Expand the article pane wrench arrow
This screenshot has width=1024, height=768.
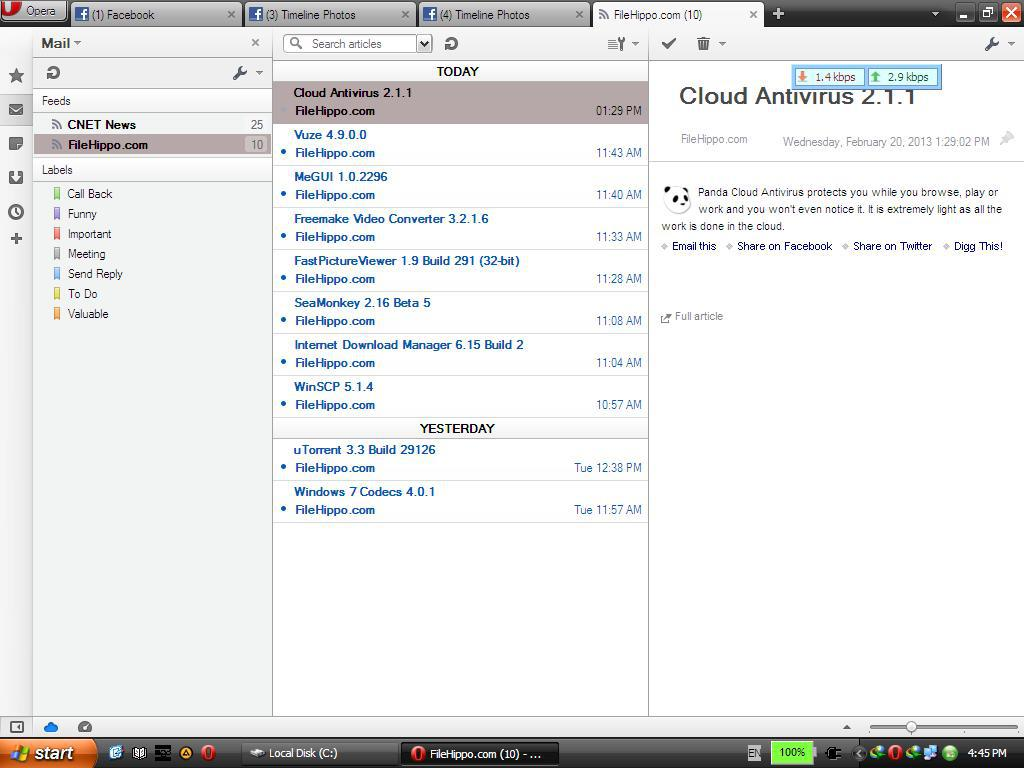[1012, 44]
